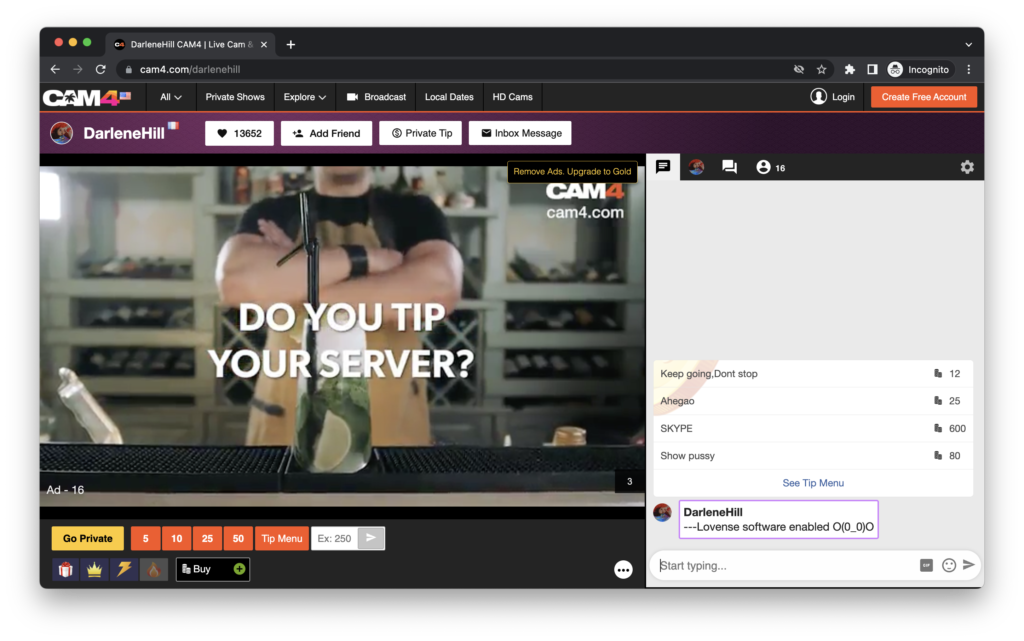The image size is (1024, 641).
Task: Click the lightning bolt icon
Action: (124, 570)
